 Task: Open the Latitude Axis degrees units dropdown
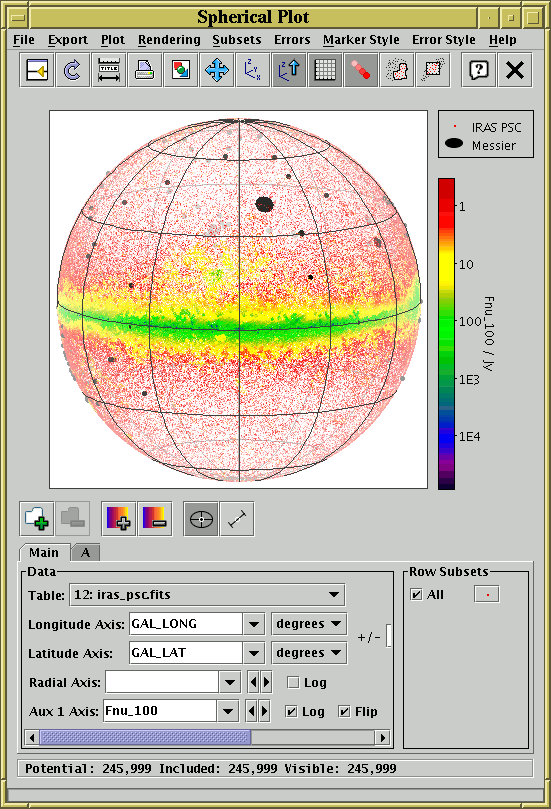tap(310, 653)
